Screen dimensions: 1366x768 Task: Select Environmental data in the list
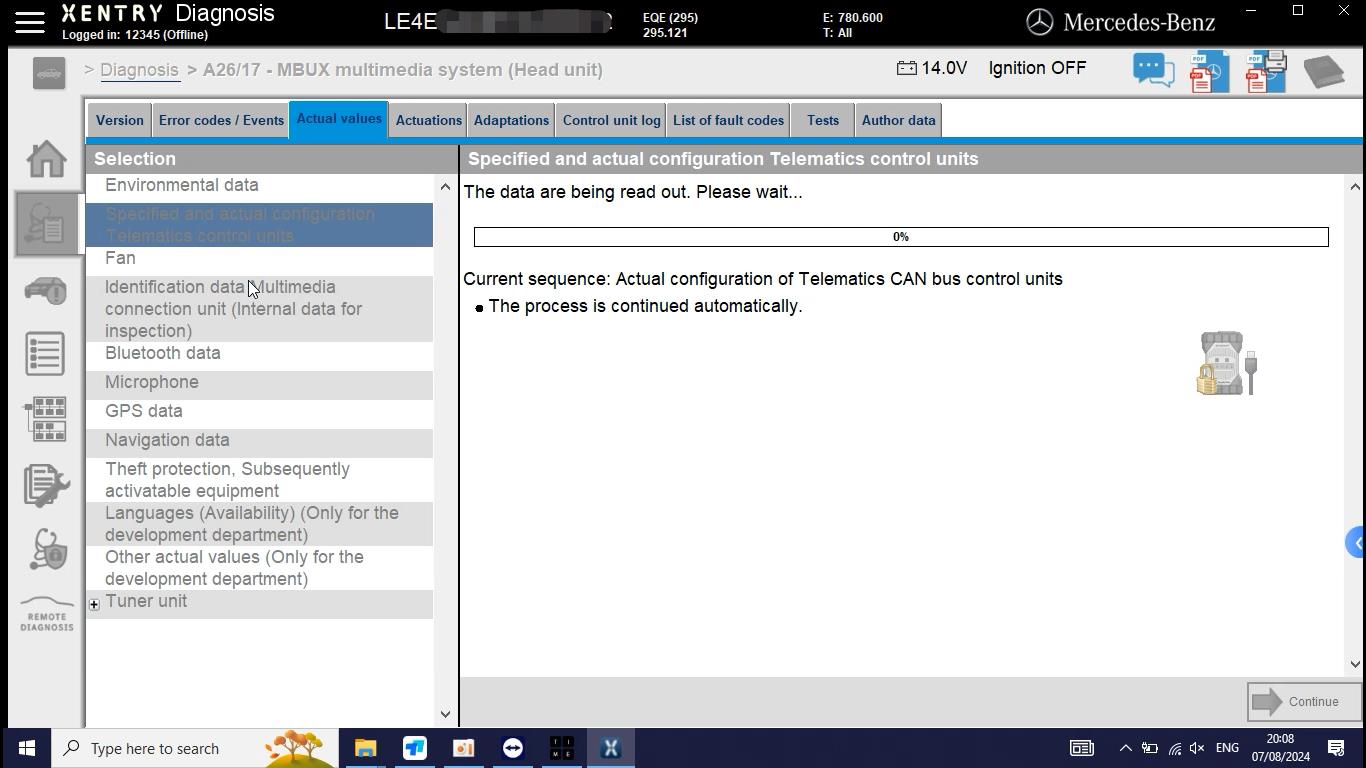[260, 186]
